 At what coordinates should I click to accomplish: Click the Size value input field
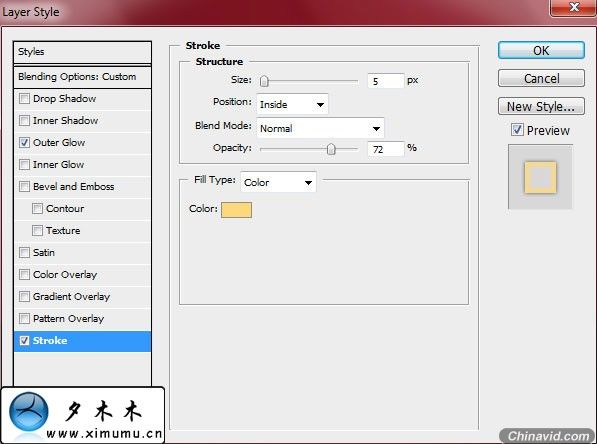coord(385,81)
